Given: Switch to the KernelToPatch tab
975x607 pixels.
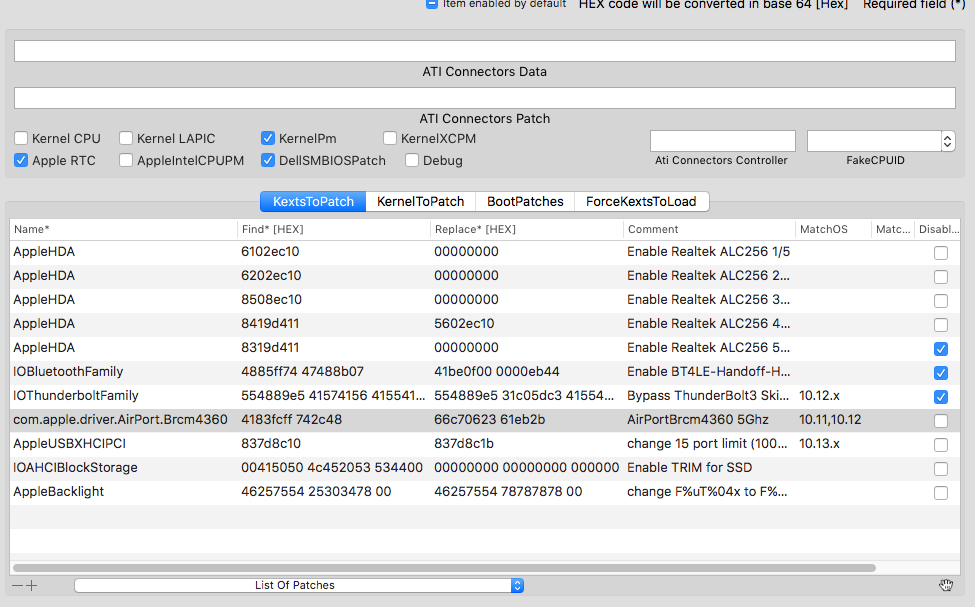Looking at the screenshot, I should pyautogui.click(x=420, y=201).
